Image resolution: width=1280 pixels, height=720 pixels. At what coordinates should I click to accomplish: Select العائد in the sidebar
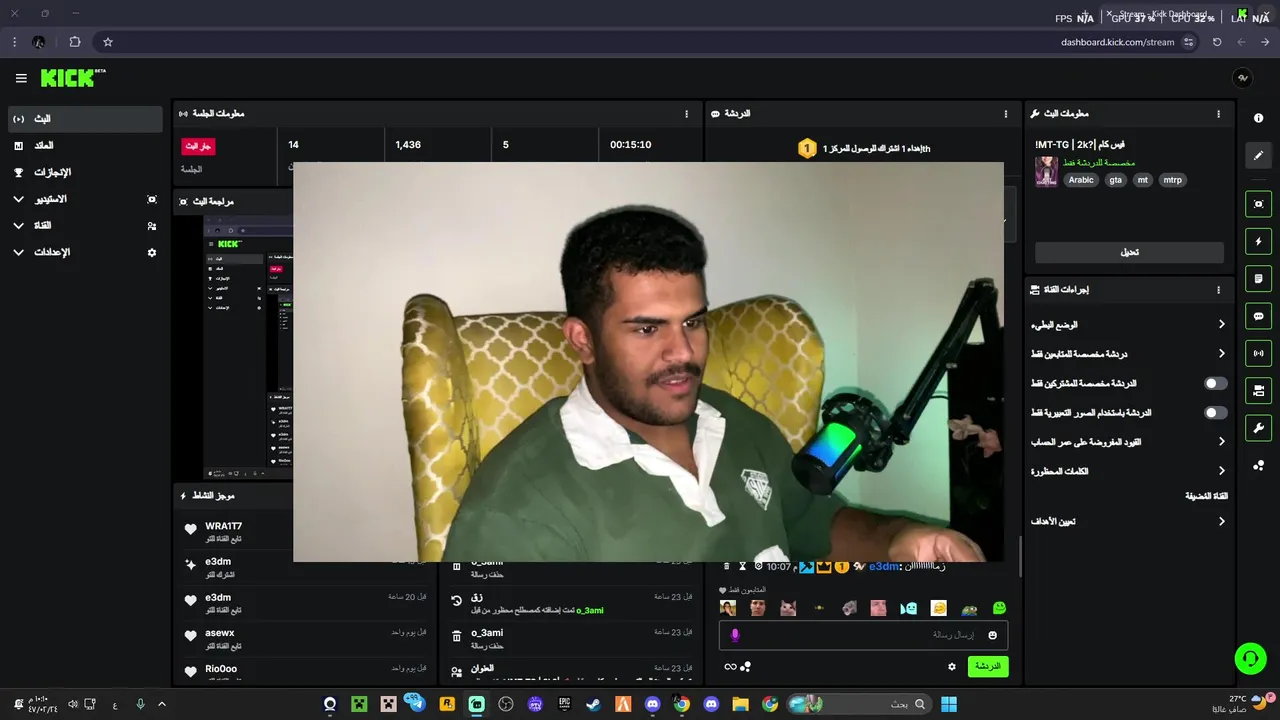[x=85, y=146]
